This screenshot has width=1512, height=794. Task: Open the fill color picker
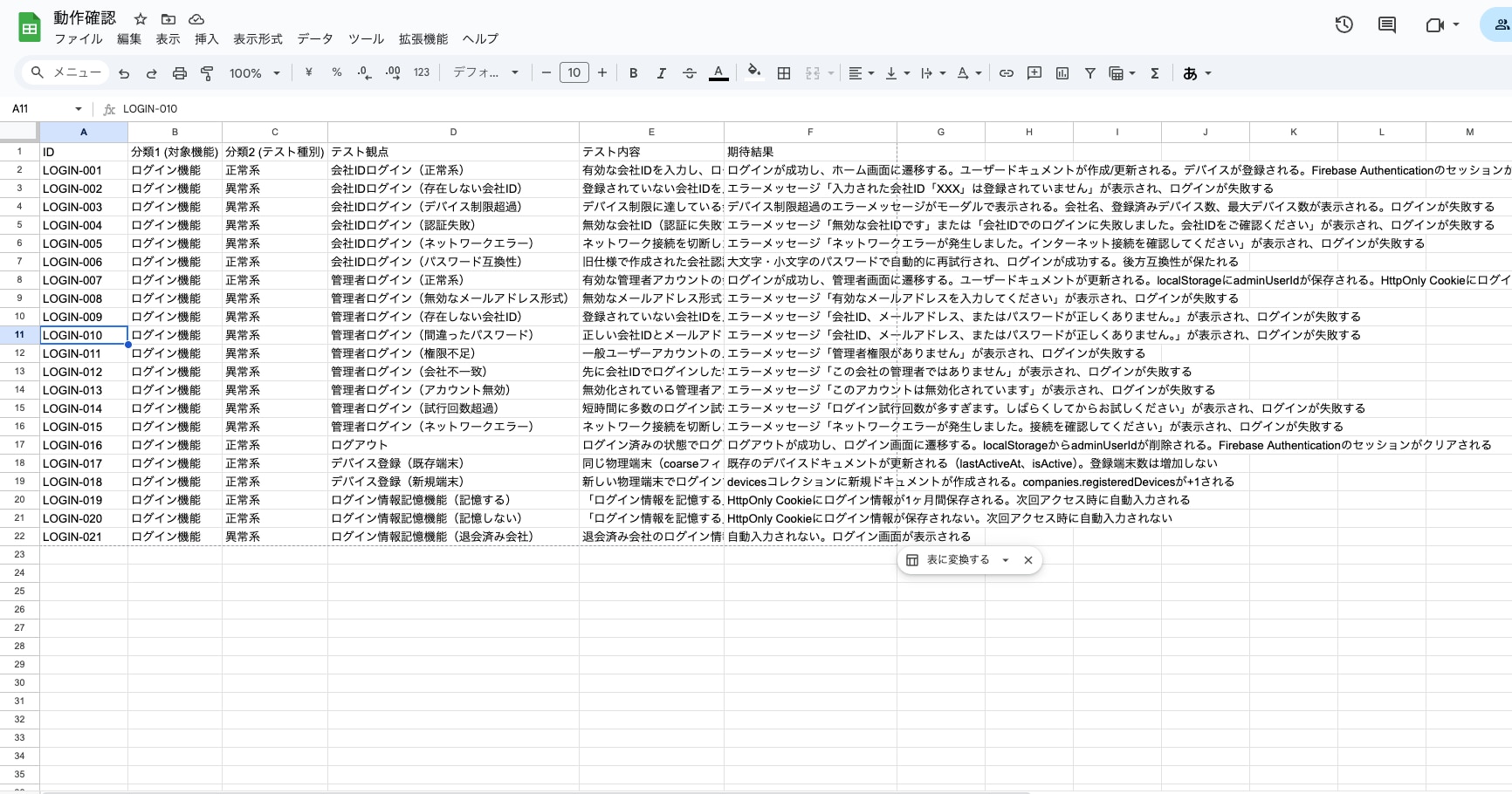753,73
